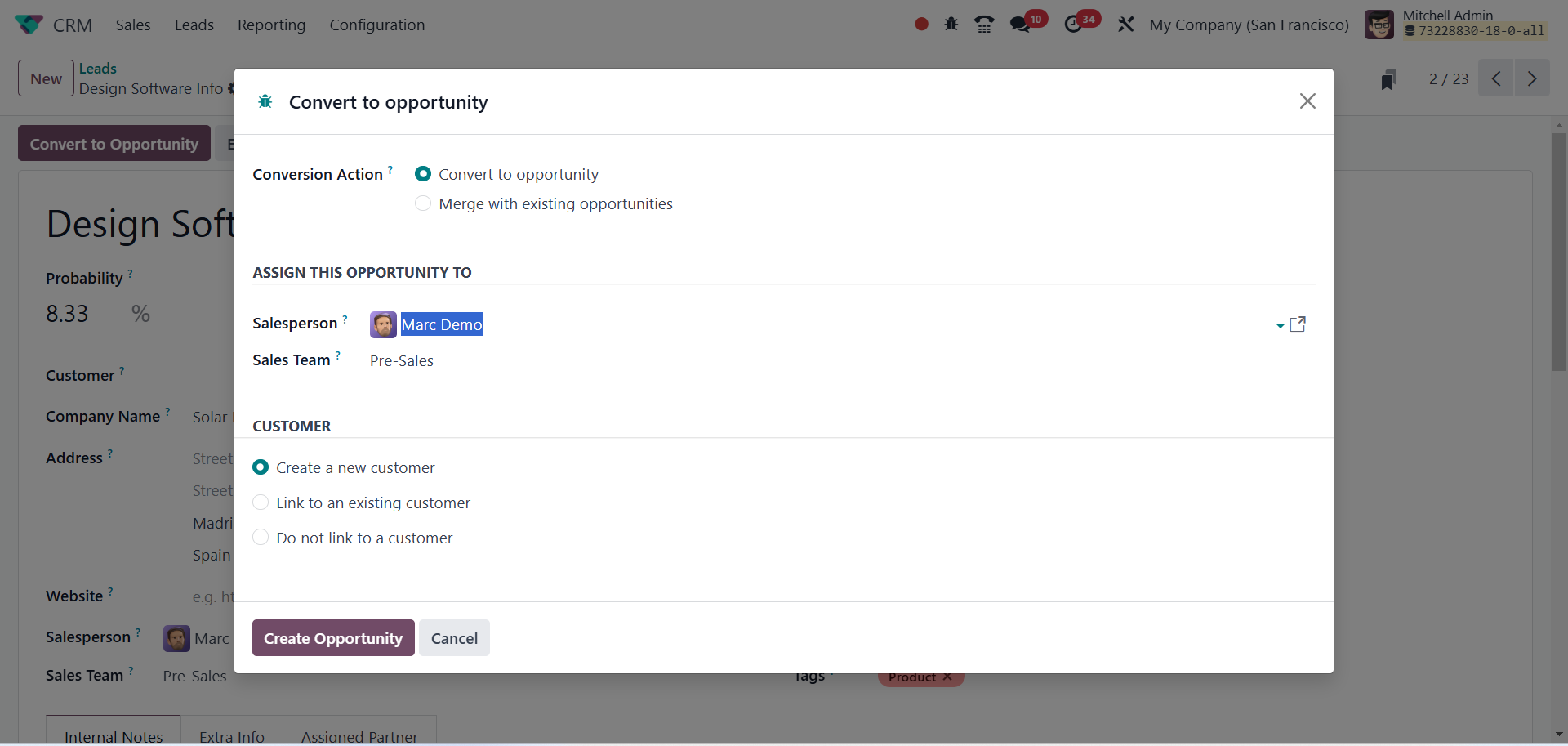The height and width of the screenshot is (746, 1568).
Task: Close the Convert to opportunity dialog
Action: point(1307,101)
